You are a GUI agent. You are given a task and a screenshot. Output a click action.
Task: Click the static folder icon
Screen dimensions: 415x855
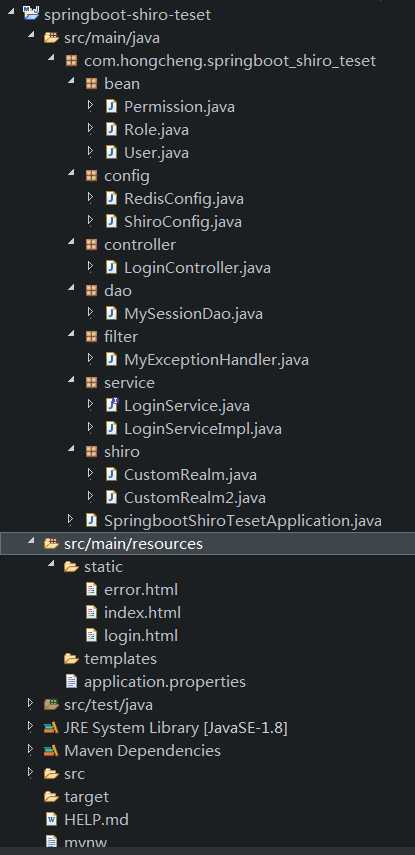pyautogui.click(x=71, y=567)
